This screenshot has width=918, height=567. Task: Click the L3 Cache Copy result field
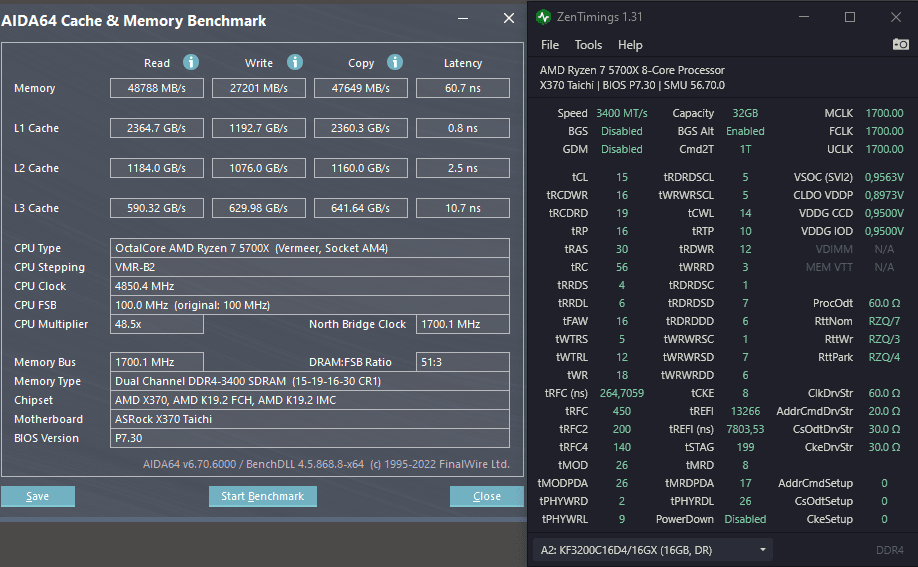tap(361, 208)
